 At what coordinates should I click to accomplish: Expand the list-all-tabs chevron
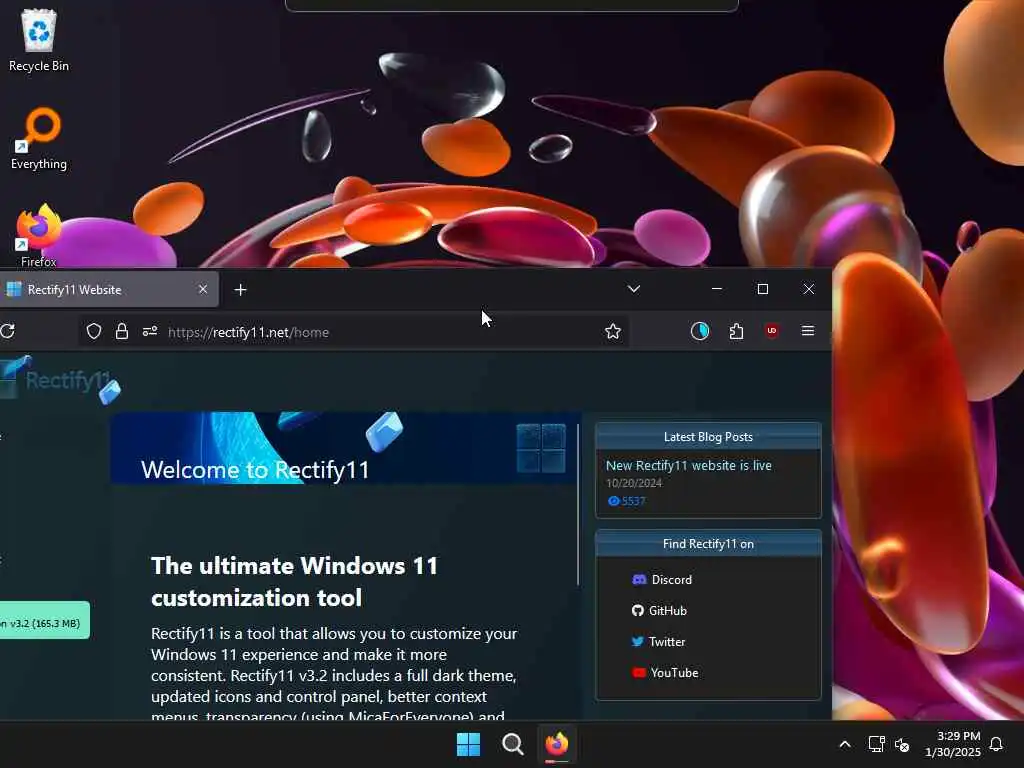coord(633,289)
